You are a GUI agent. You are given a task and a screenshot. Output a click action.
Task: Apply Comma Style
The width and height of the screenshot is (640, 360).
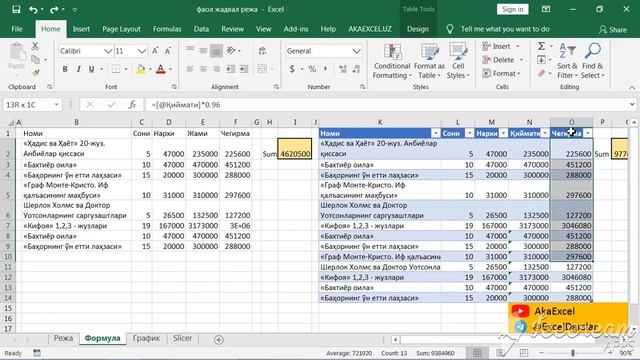click(x=325, y=69)
